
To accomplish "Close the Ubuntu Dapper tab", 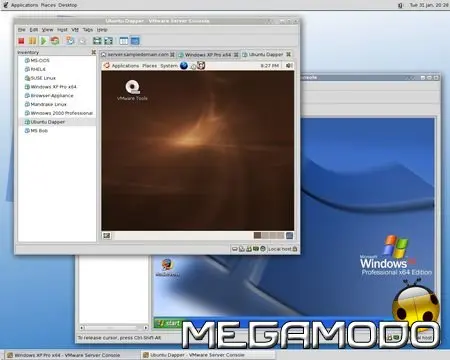I will [288, 54].
